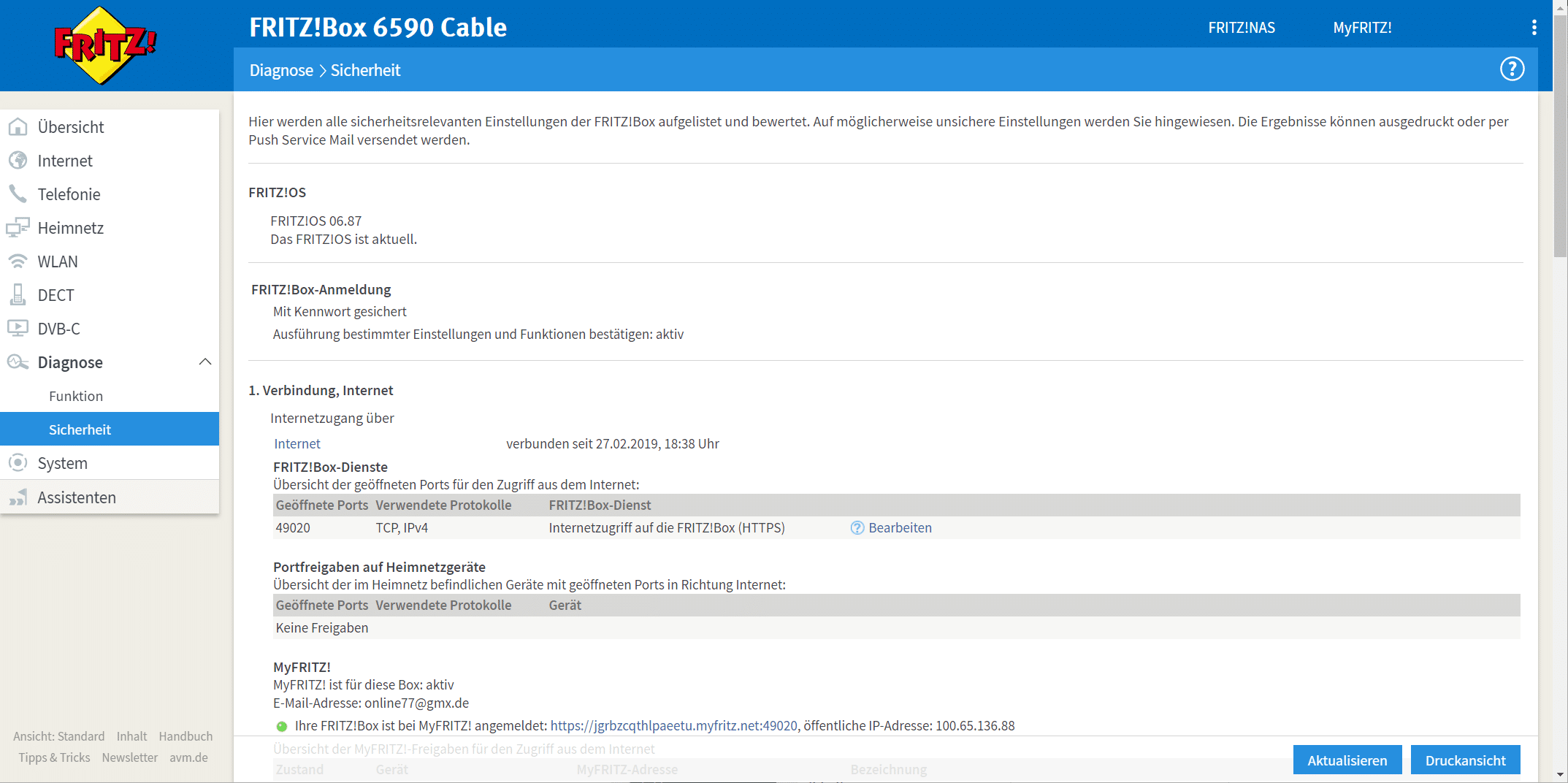Click the FRITZ! logo in header

point(105,45)
